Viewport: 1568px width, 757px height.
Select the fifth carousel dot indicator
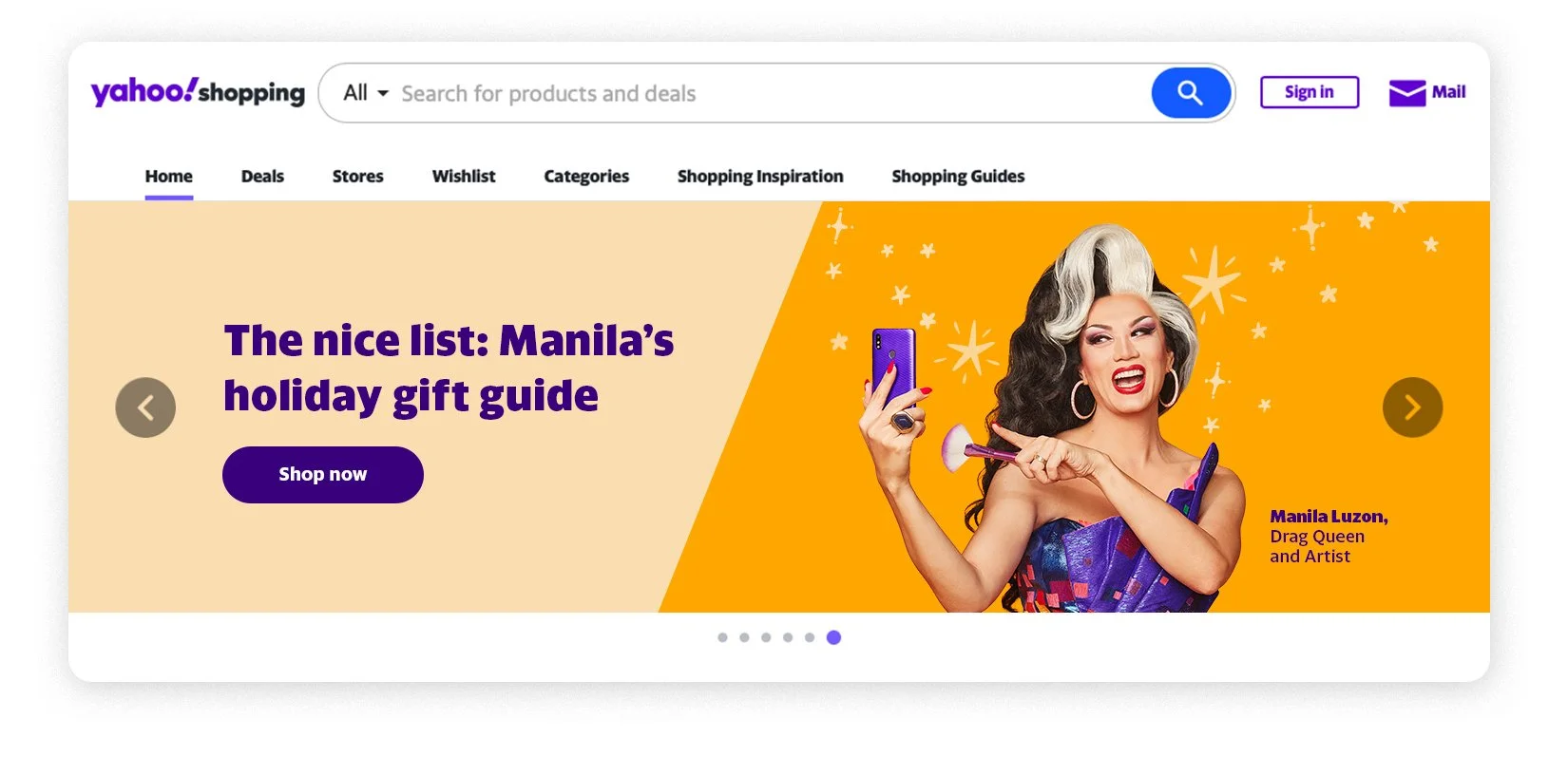click(810, 637)
